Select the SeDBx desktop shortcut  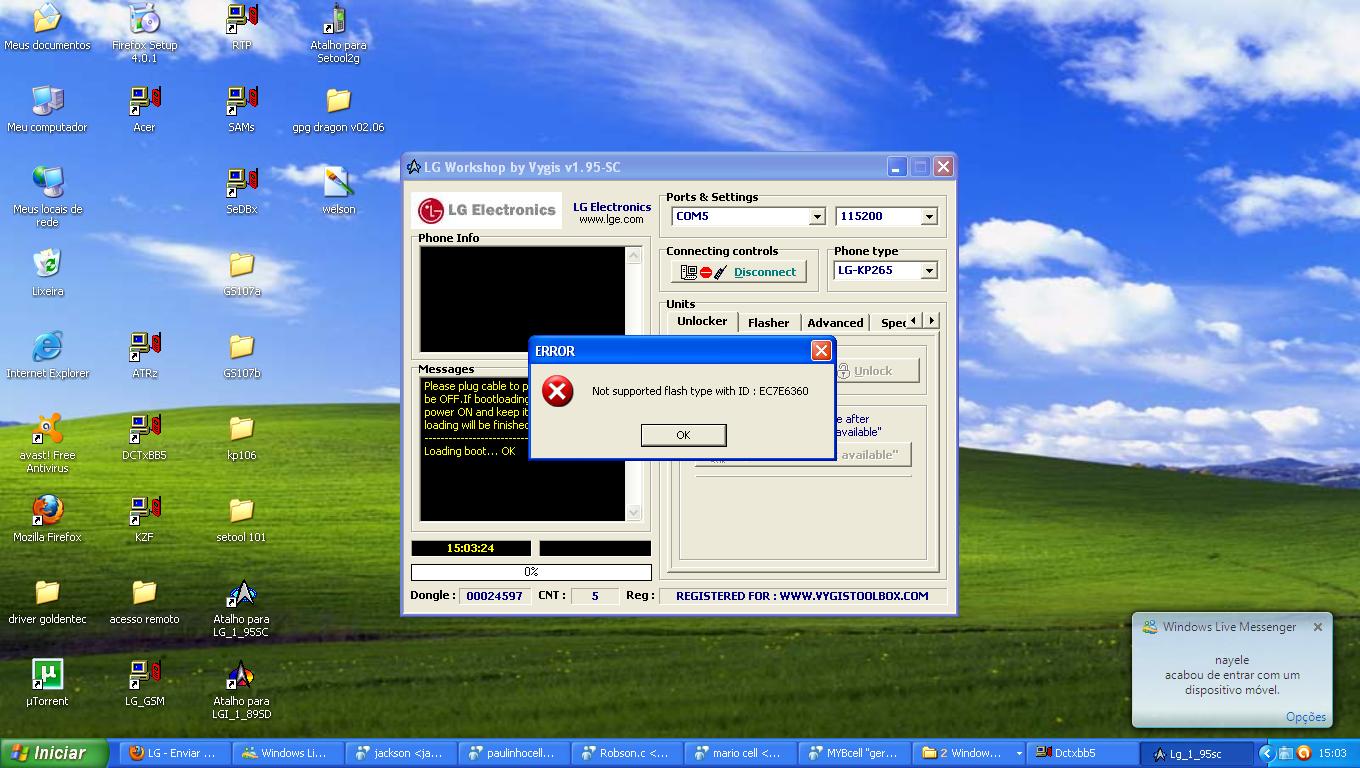(x=241, y=191)
